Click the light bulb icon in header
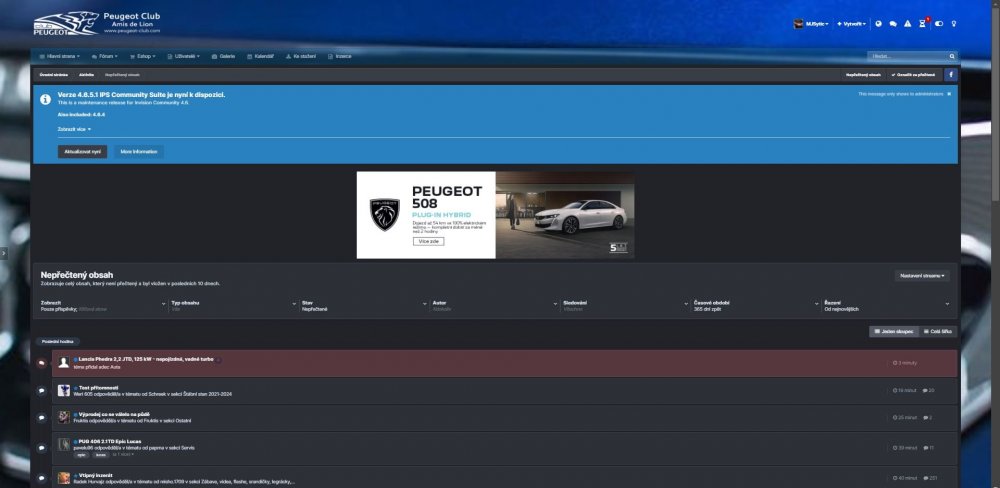This screenshot has width=1000, height=488. (x=954, y=24)
